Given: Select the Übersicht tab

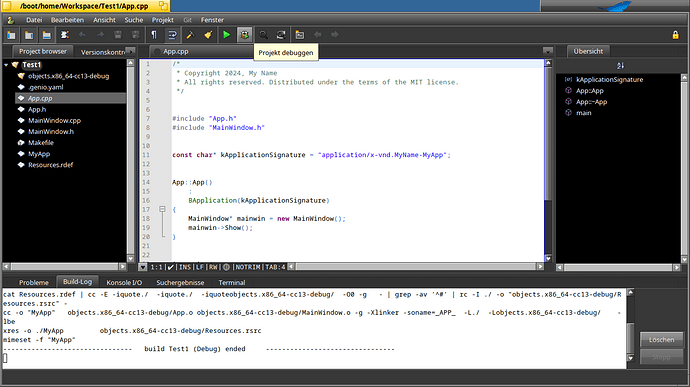Looking at the screenshot, I should [588, 52].
